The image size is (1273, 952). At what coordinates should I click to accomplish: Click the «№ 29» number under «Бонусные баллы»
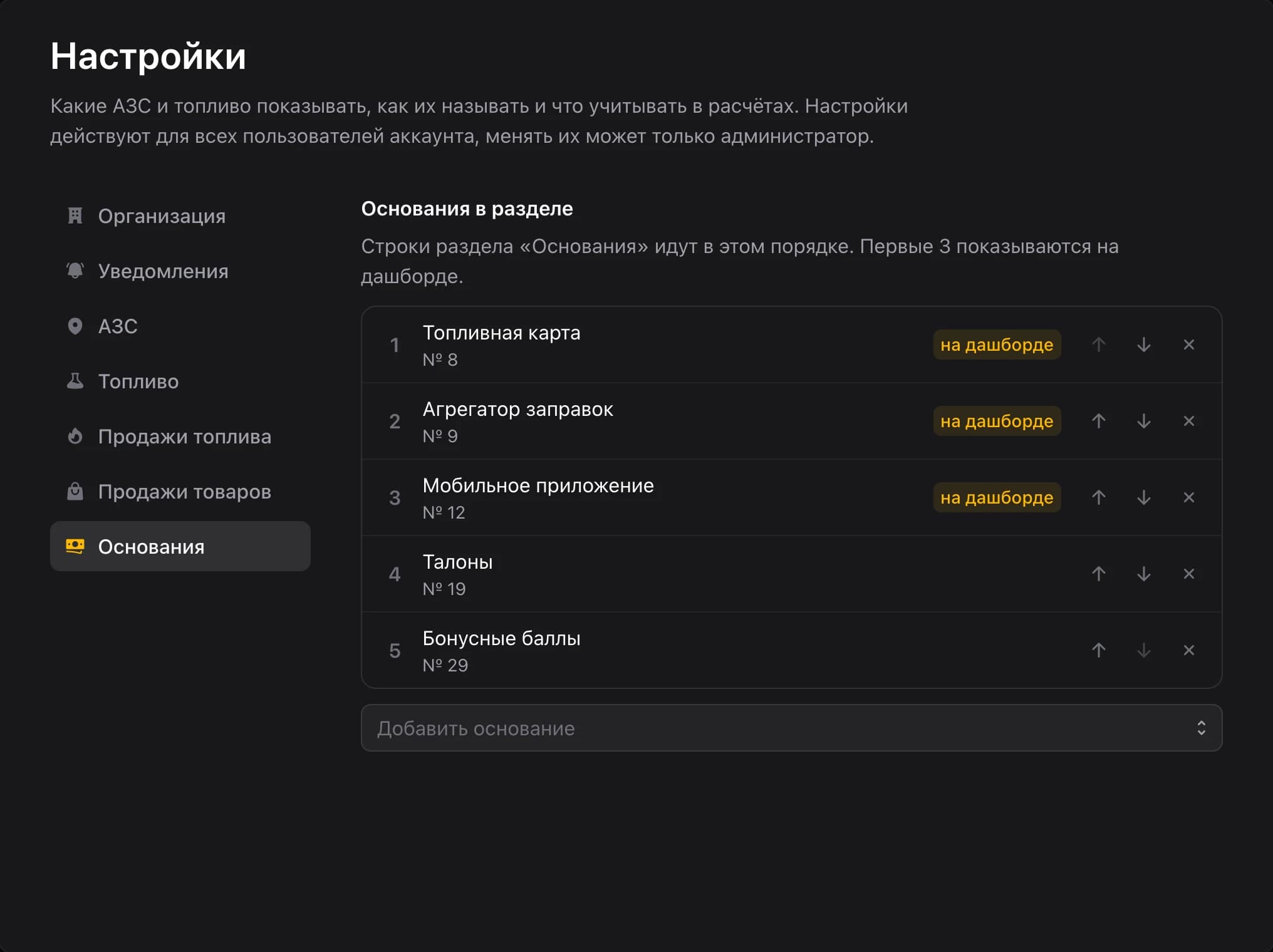pyautogui.click(x=445, y=665)
